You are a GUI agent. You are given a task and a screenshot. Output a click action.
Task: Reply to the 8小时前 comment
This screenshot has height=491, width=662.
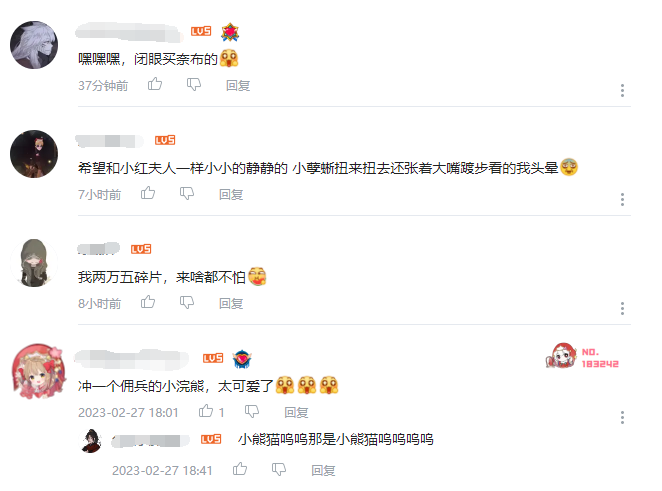point(231,304)
